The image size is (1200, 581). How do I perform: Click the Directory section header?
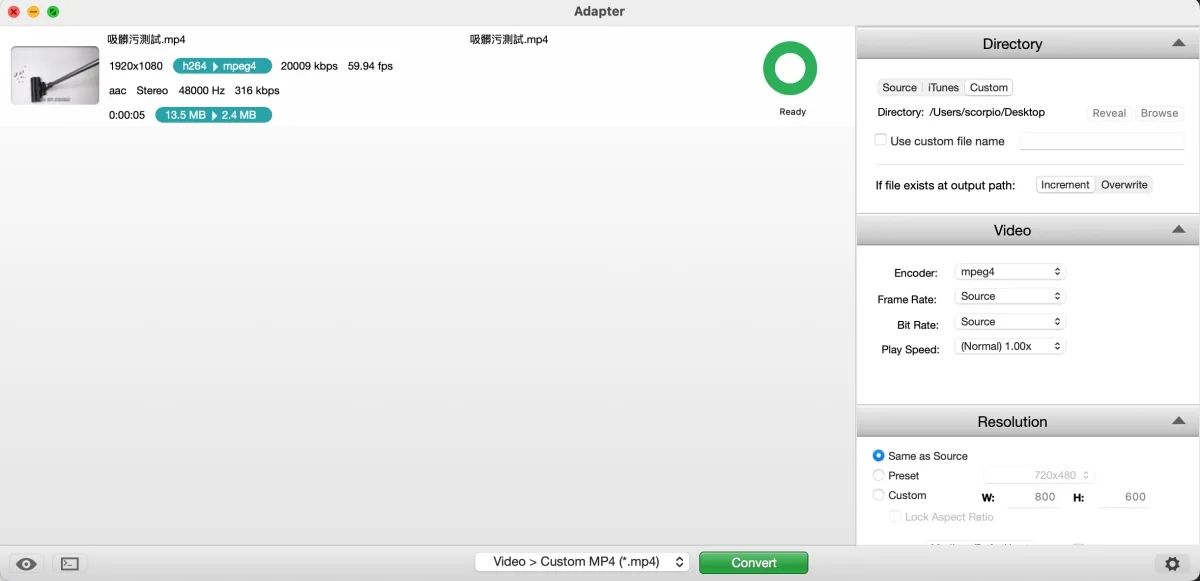pos(1028,44)
